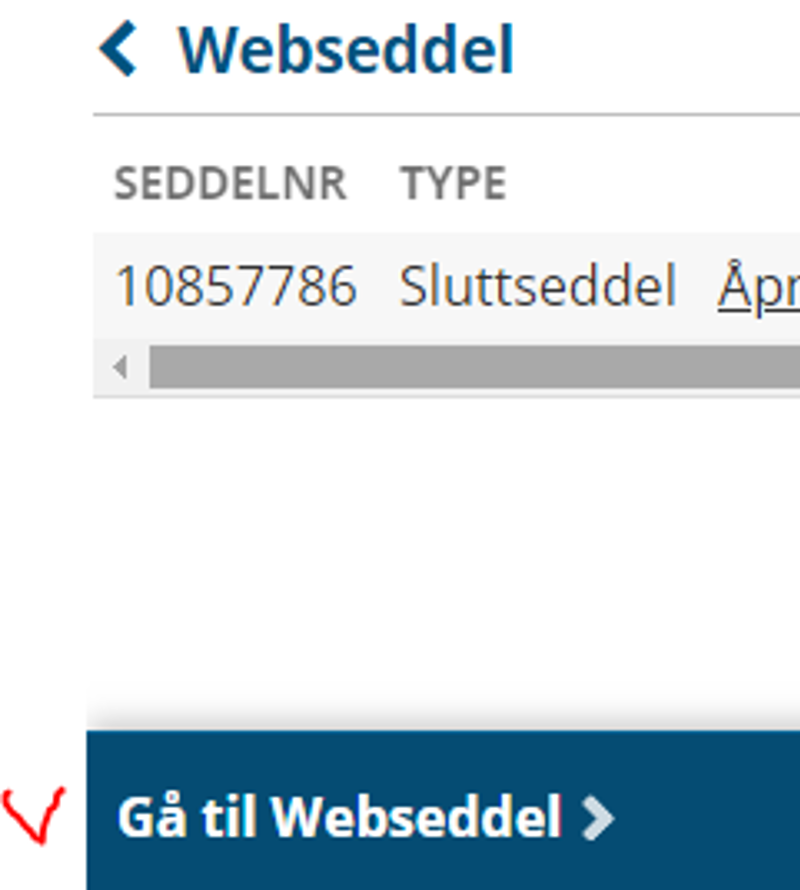Go back using the blue chevron arrow
This screenshot has width=800, height=890.
[x=118, y=49]
